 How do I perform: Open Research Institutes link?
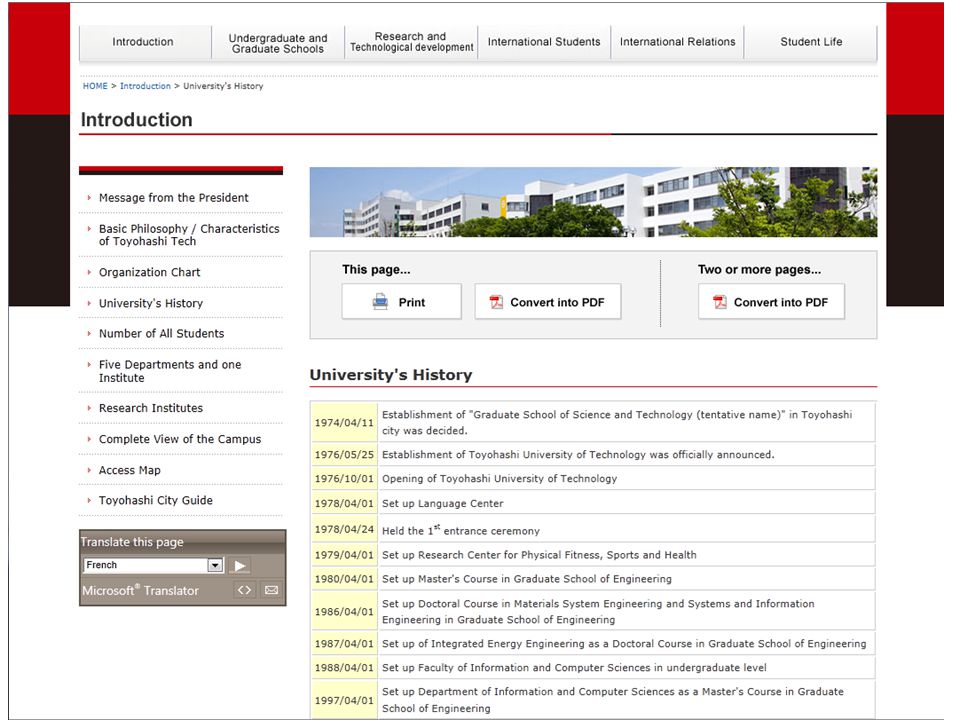click(151, 408)
